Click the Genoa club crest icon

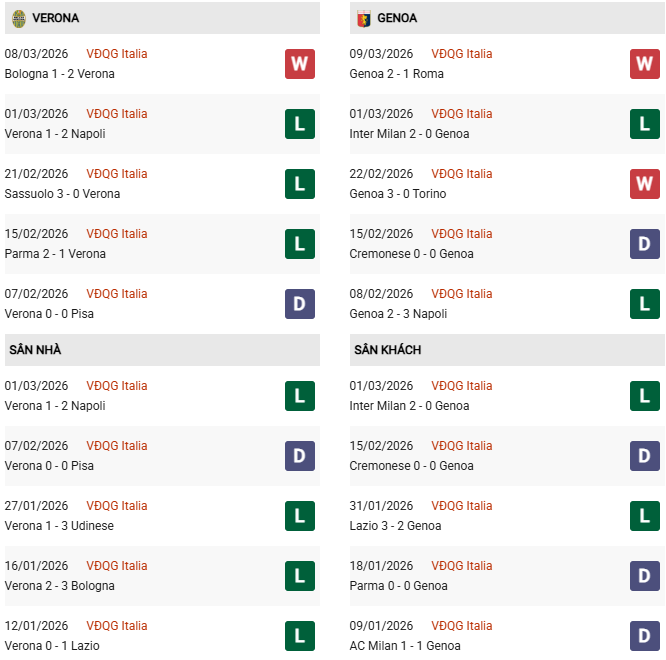click(364, 18)
